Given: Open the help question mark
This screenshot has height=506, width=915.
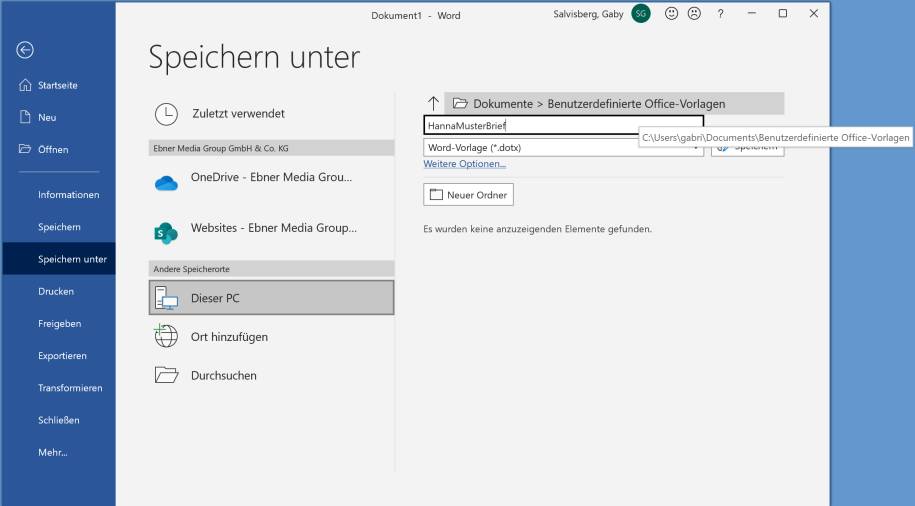Looking at the screenshot, I should click(720, 14).
